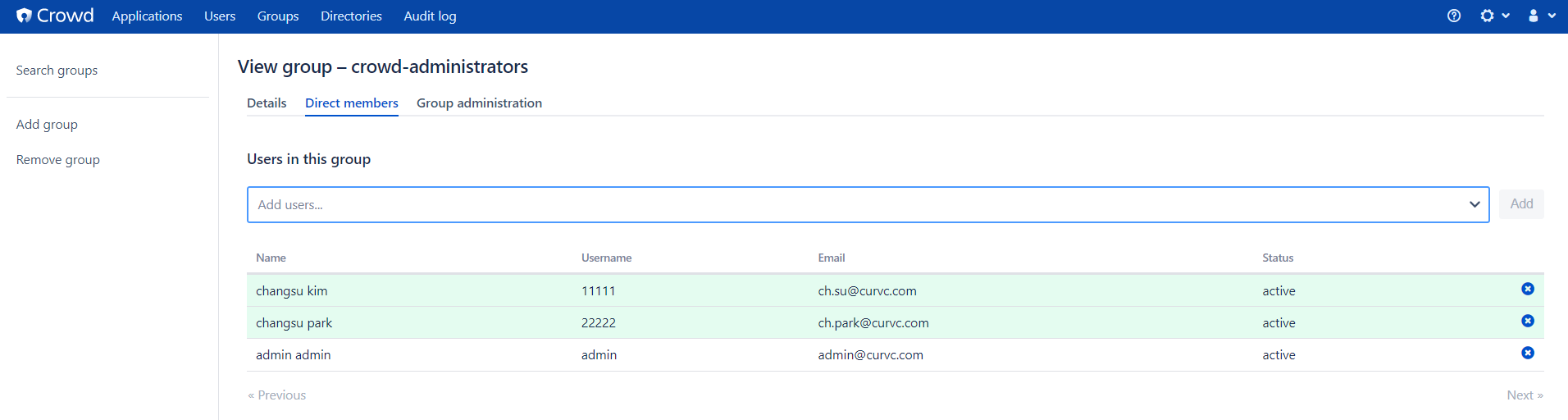Select the Direct members tab
Image resolution: width=1568 pixels, height=420 pixels.
click(352, 103)
